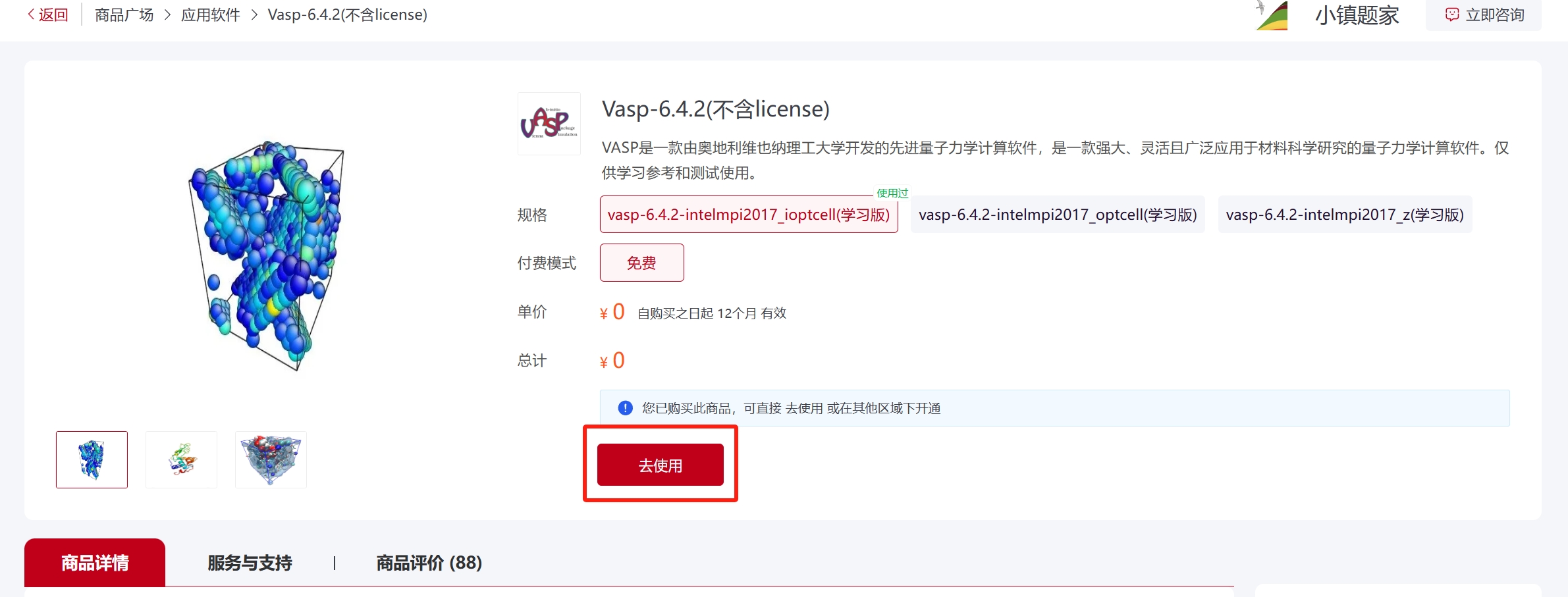Switch to the 商品详情 tab
This screenshot has height=597, width=1568.
(95, 563)
